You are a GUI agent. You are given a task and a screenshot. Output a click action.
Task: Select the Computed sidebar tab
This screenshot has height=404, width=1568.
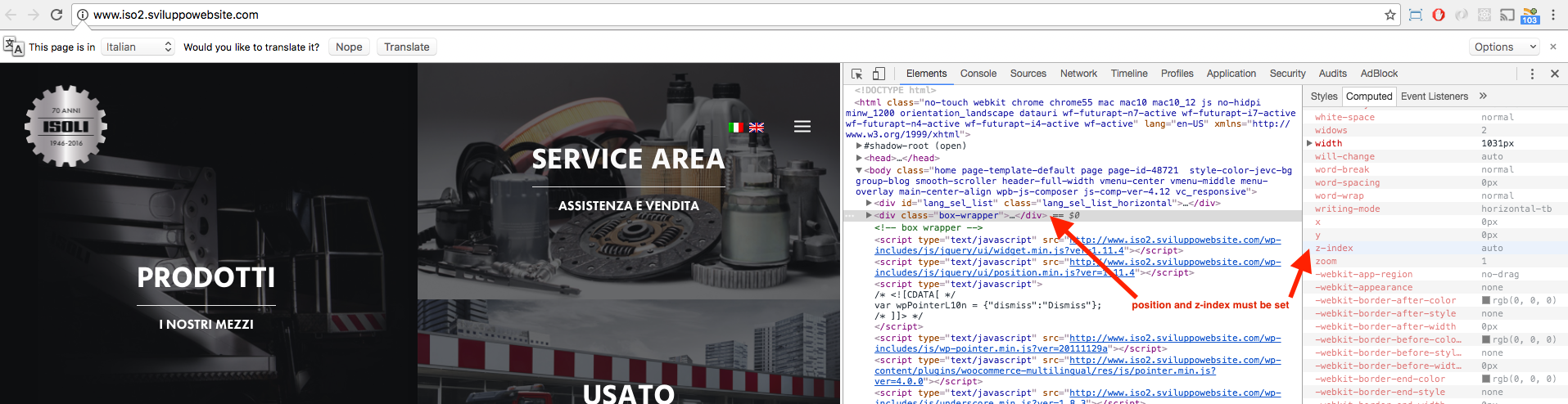click(1369, 97)
